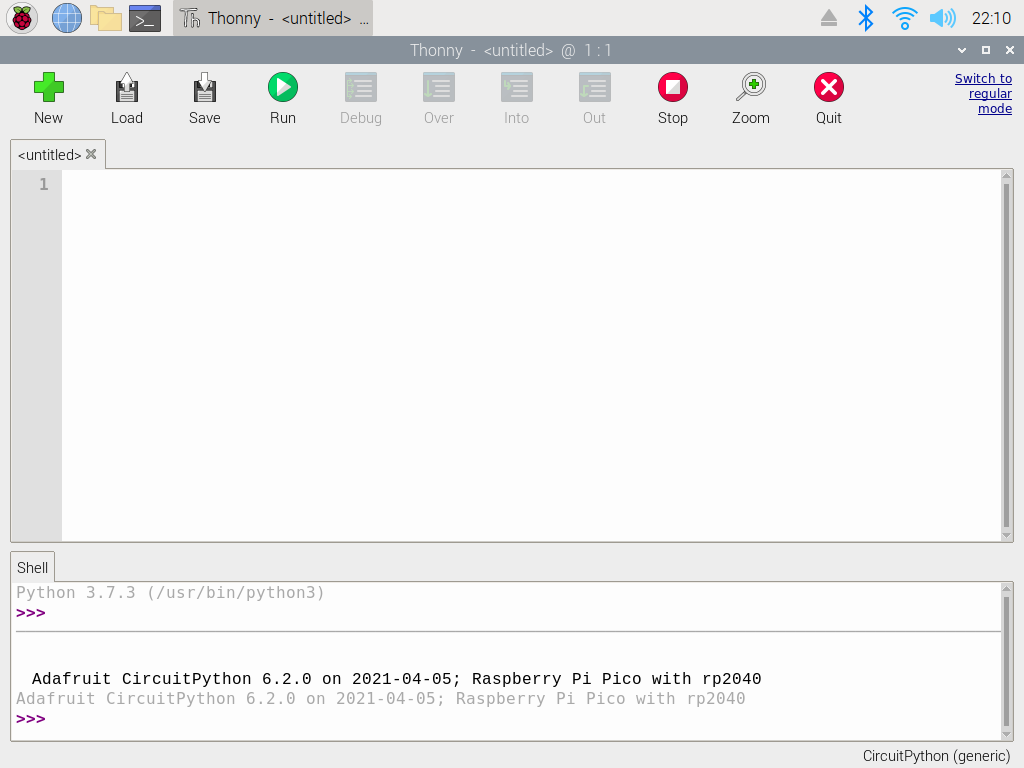Image resolution: width=1024 pixels, height=768 pixels.
Task: Open the title bar window menu chevron
Action: tap(962, 50)
